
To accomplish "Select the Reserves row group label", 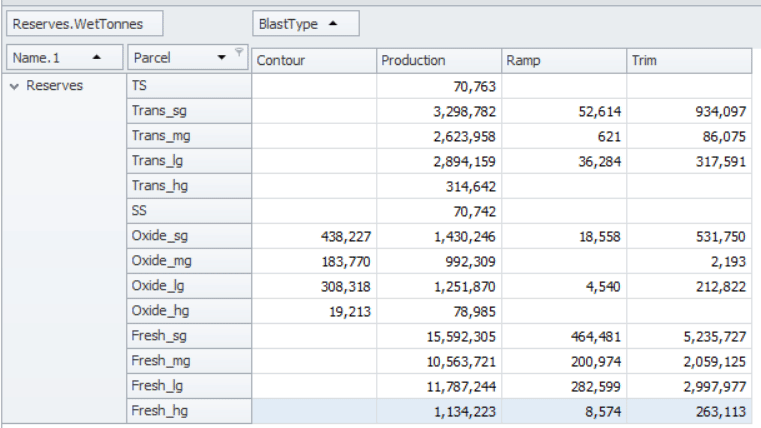I will click(x=54, y=86).
